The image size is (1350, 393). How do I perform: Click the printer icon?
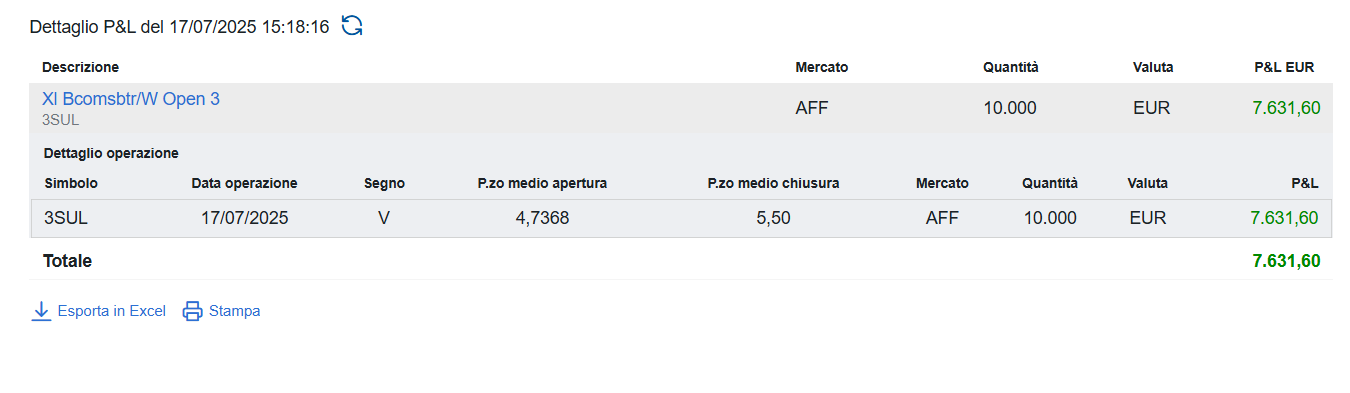click(192, 311)
